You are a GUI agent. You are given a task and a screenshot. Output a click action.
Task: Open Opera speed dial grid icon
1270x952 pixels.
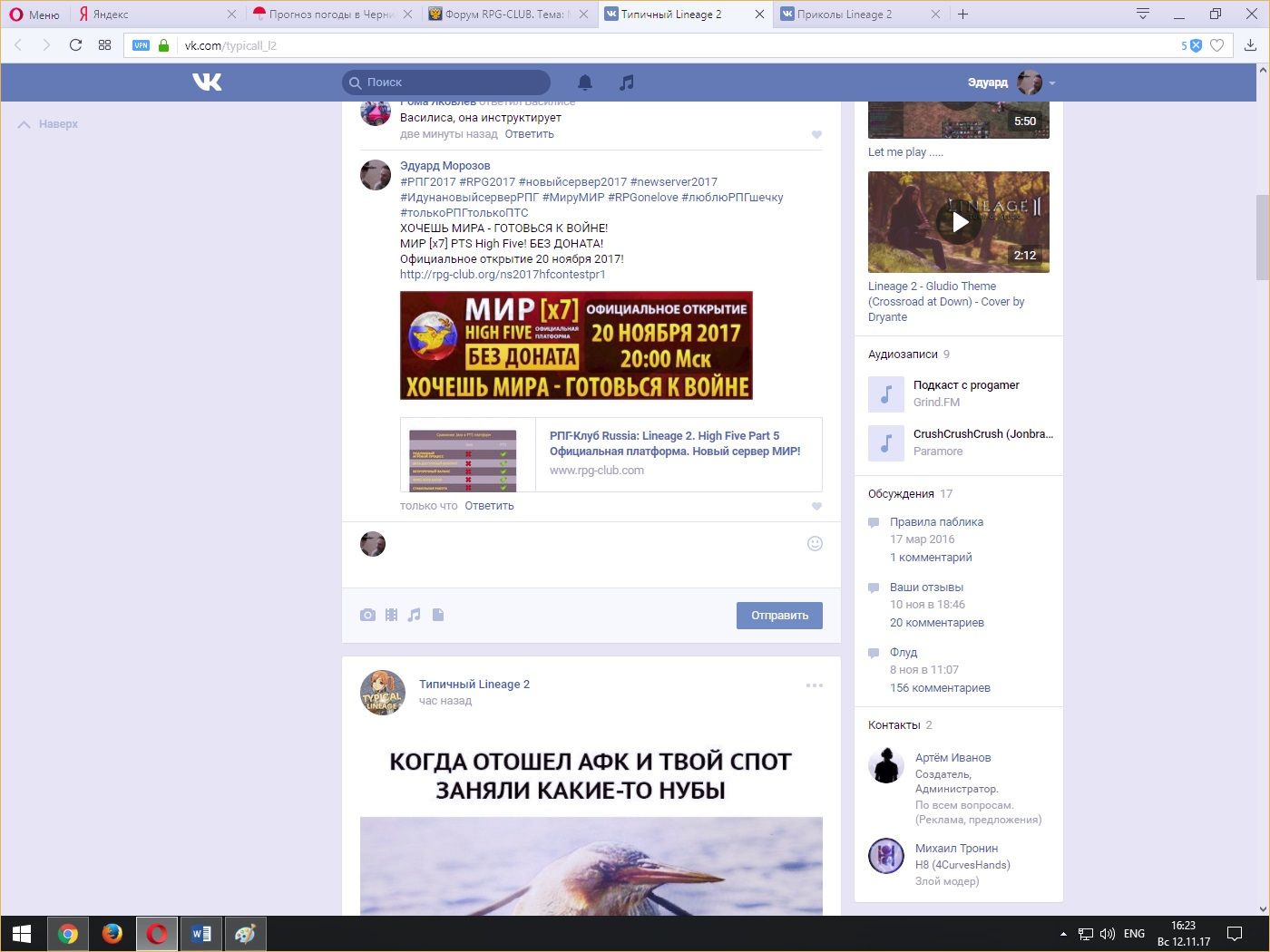pos(105,45)
